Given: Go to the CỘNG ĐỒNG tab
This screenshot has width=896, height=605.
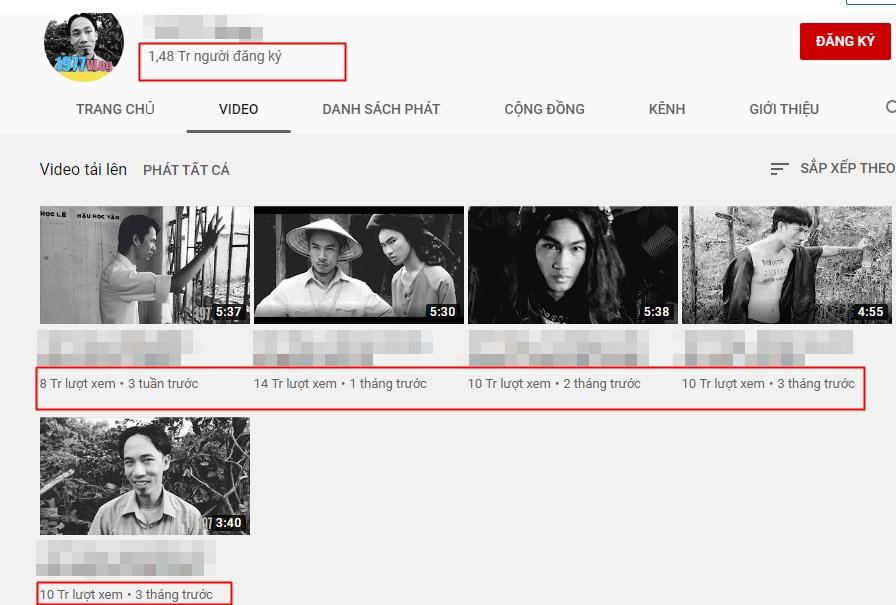Looking at the screenshot, I should 544,109.
